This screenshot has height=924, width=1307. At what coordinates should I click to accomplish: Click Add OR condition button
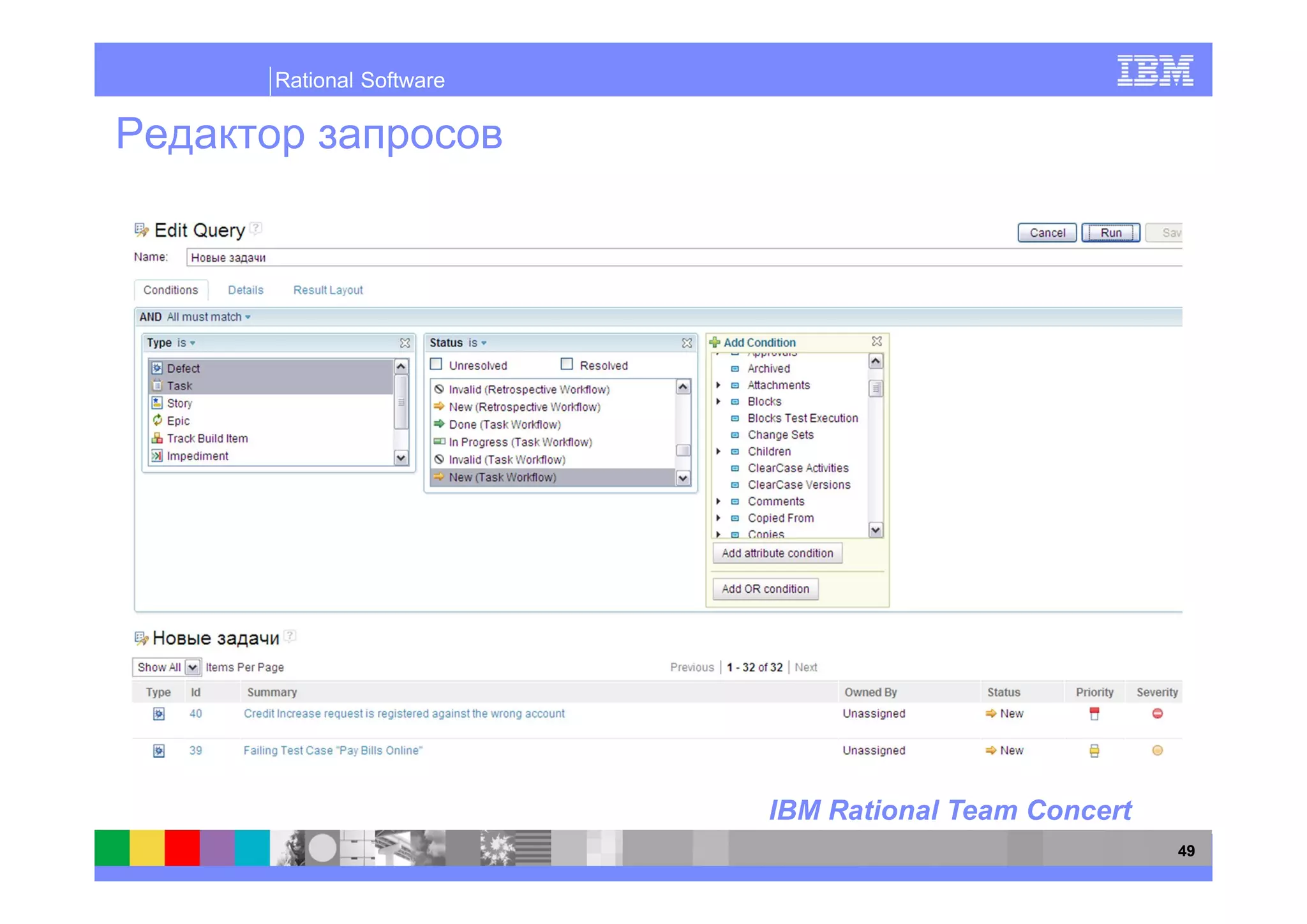click(x=765, y=589)
